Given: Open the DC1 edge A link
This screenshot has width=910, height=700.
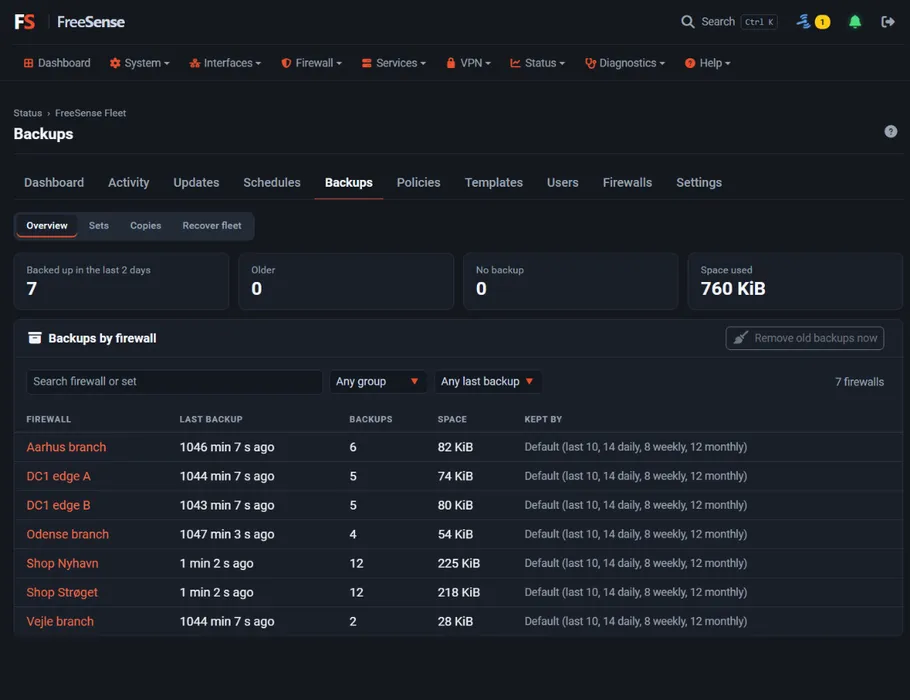Looking at the screenshot, I should pyautogui.click(x=59, y=476).
